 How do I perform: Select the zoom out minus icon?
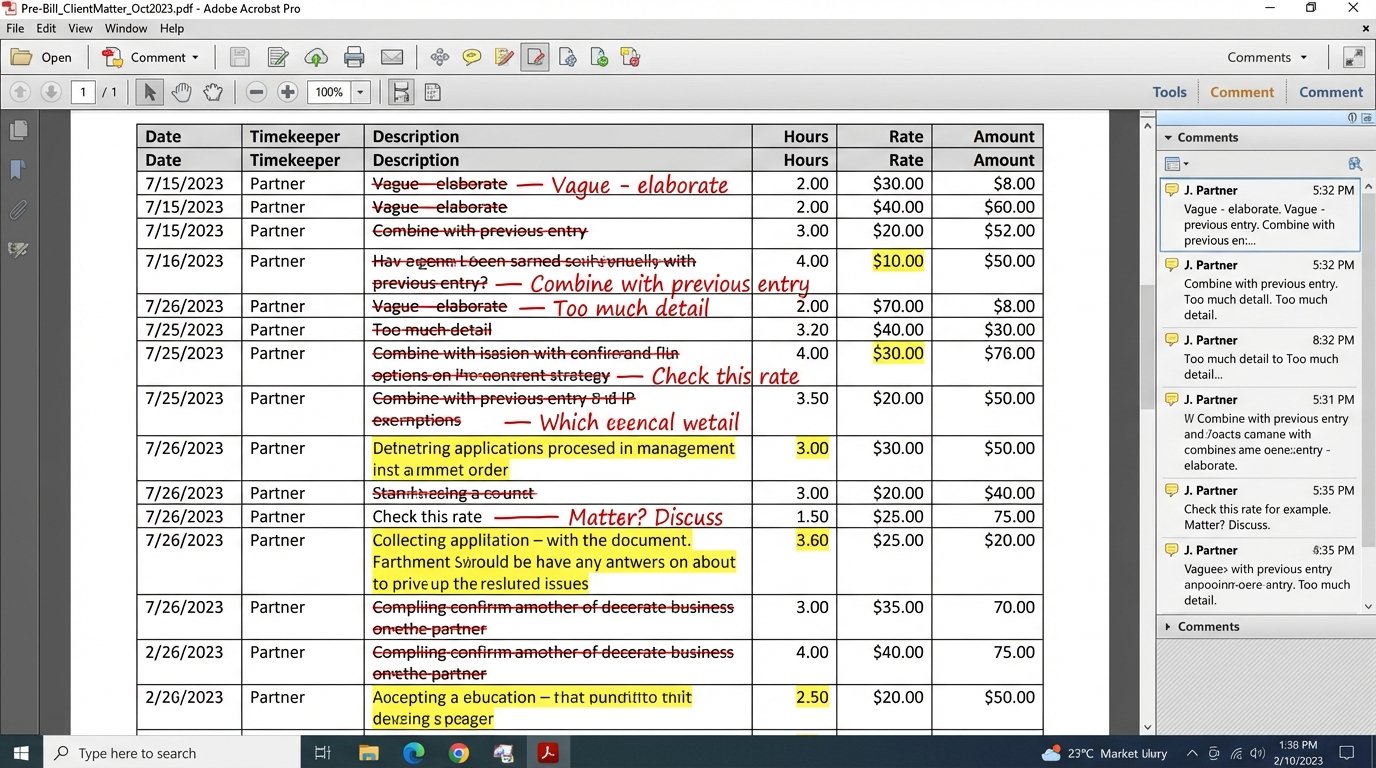(256, 92)
